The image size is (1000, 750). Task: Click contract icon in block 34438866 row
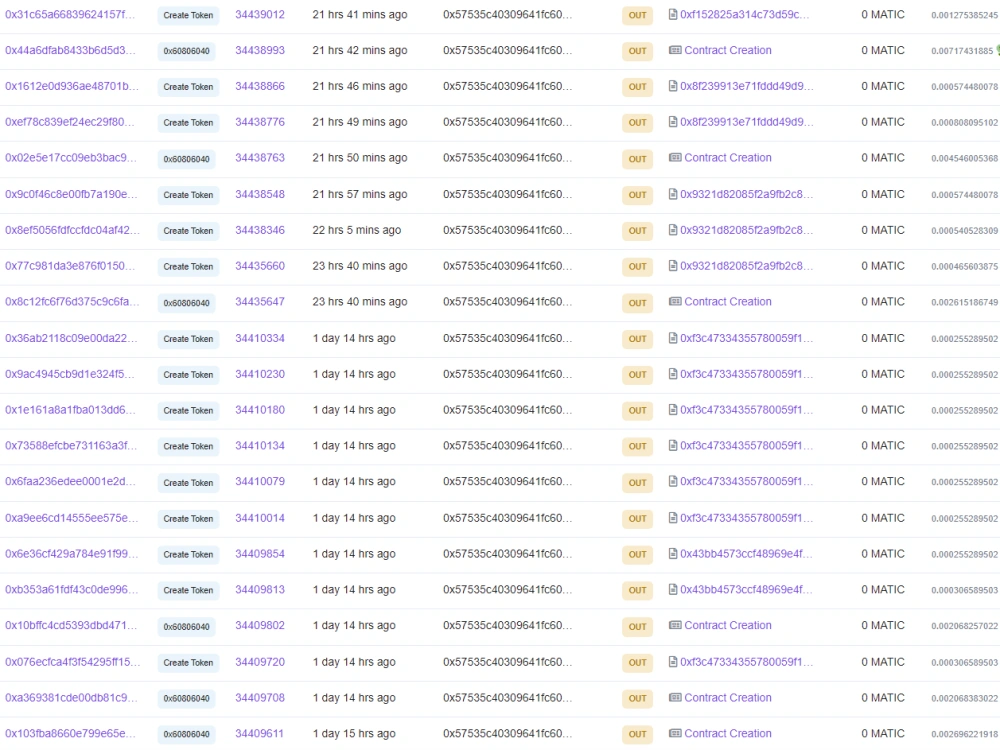pos(673,85)
